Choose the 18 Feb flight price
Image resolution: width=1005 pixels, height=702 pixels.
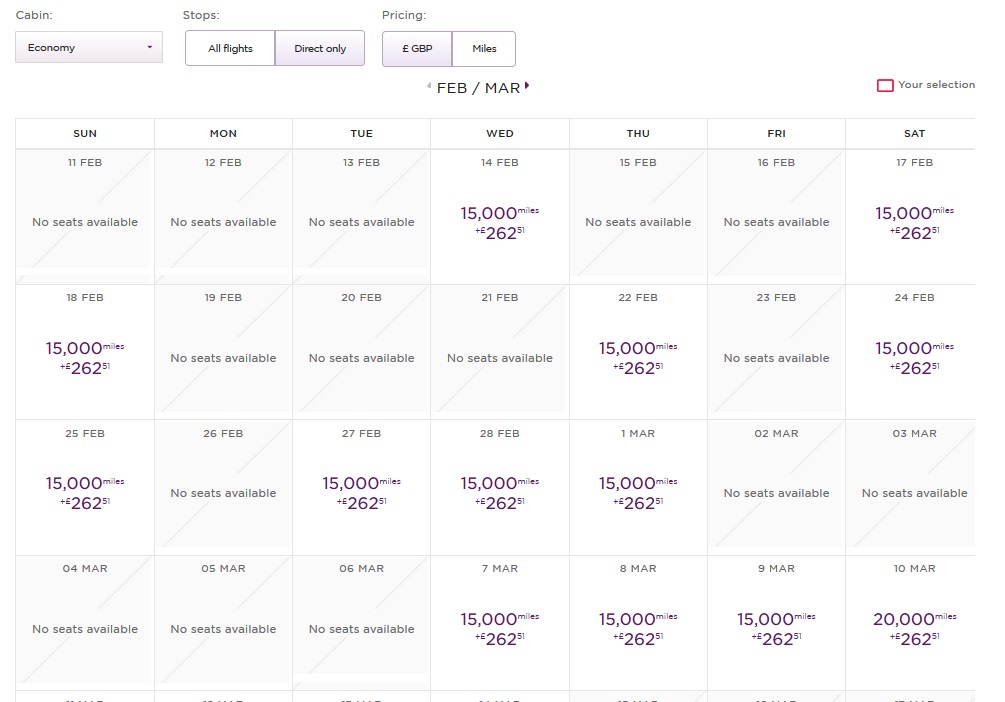click(85, 357)
